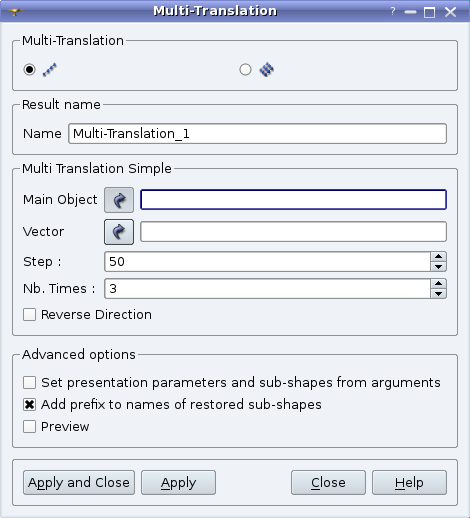
Task: Select the 1D simple multi-translation icon
Action: (50, 70)
